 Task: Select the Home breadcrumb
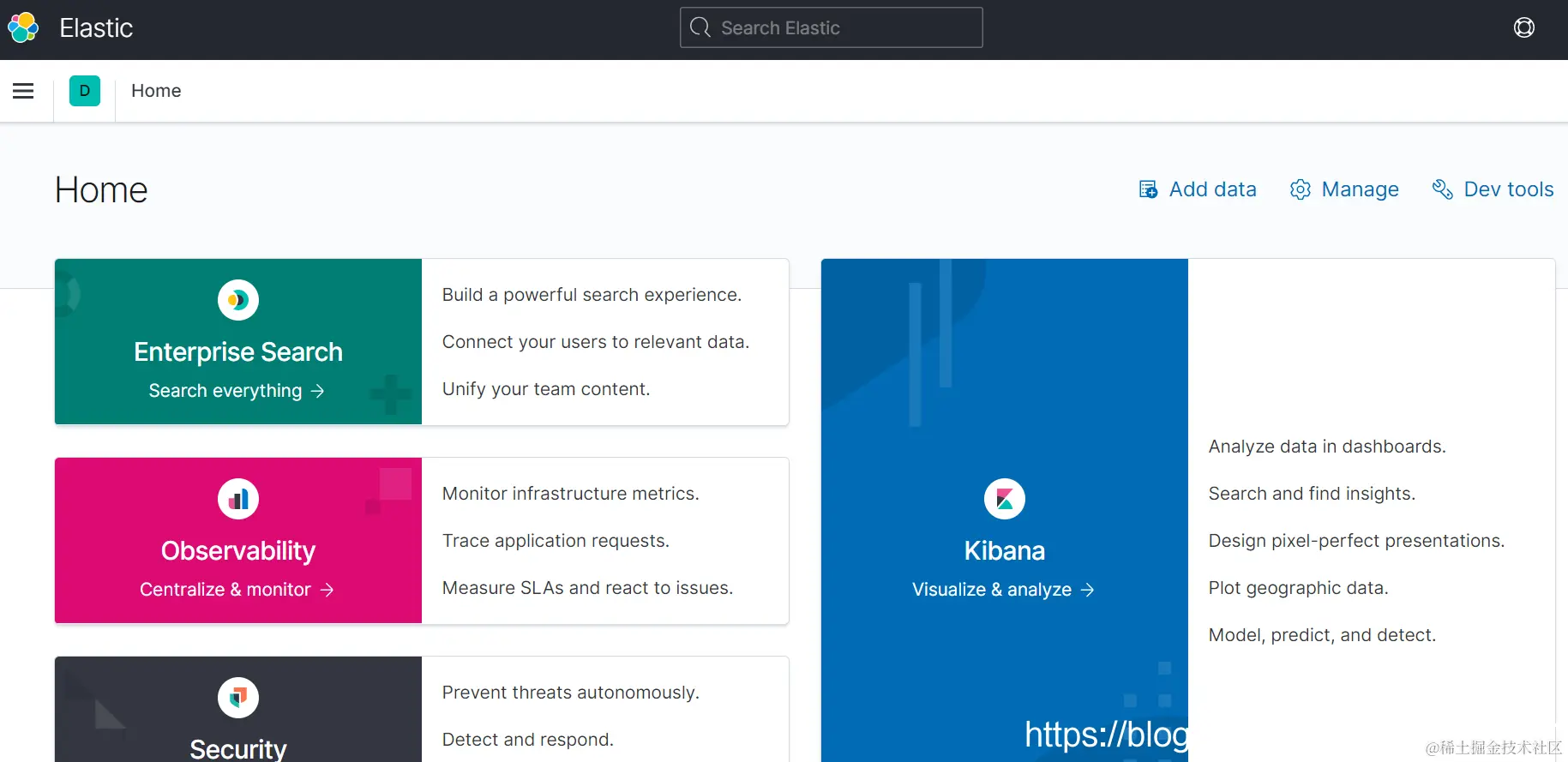click(156, 91)
